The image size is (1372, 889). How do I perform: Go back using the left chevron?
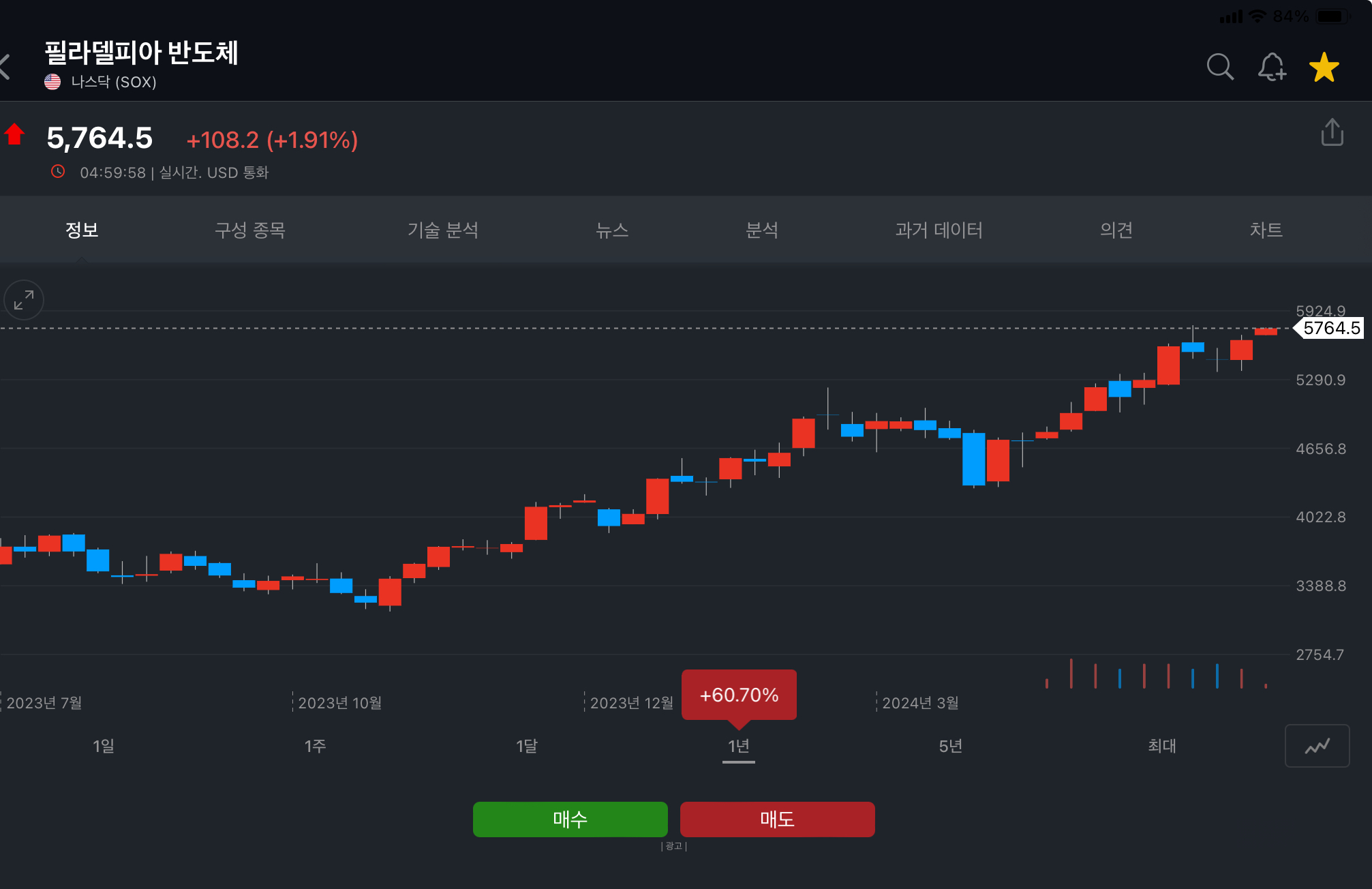click(x=5, y=67)
